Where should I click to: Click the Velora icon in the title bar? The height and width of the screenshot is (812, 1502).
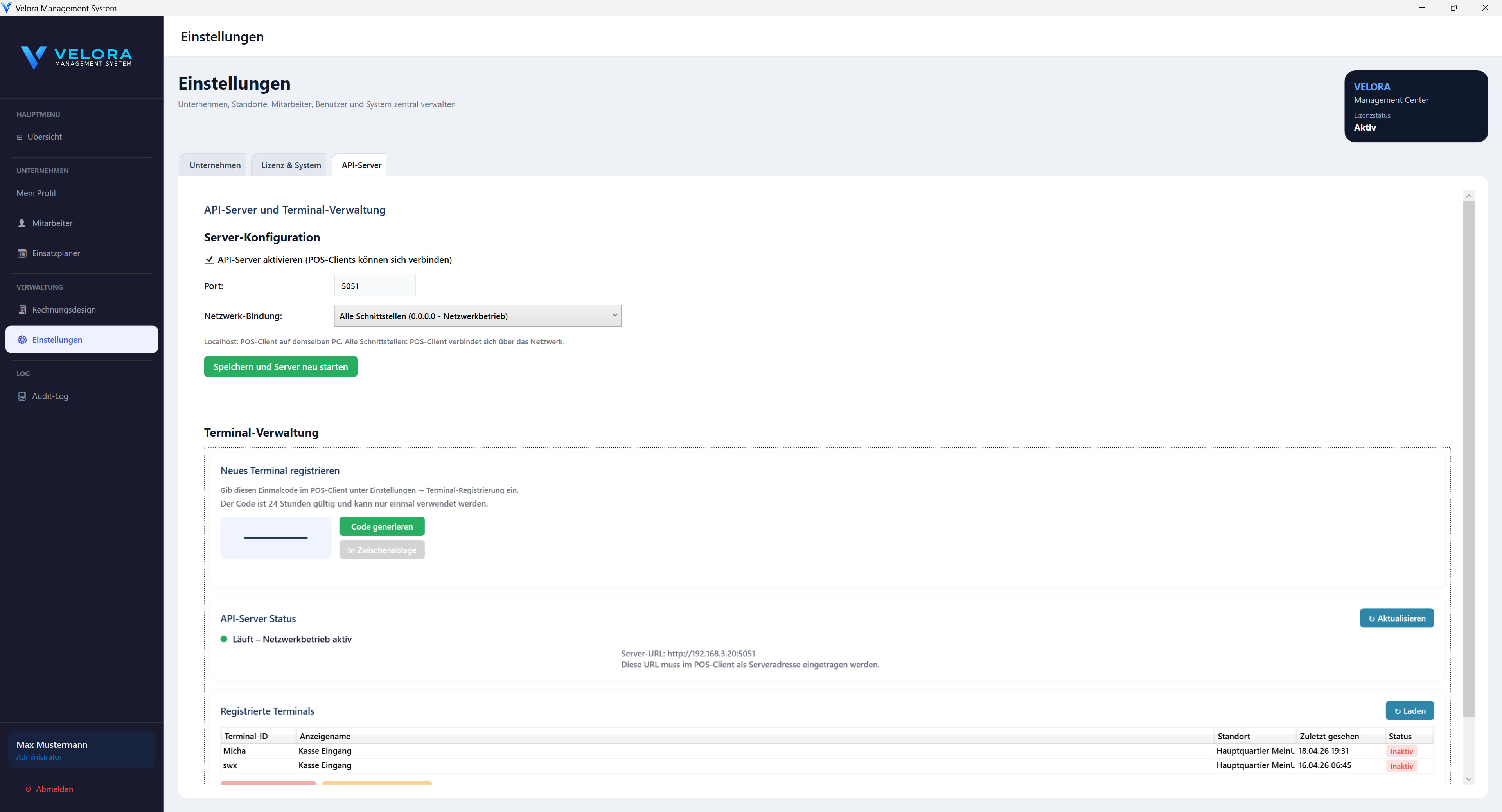pyautogui.click(x=6, y=7)
